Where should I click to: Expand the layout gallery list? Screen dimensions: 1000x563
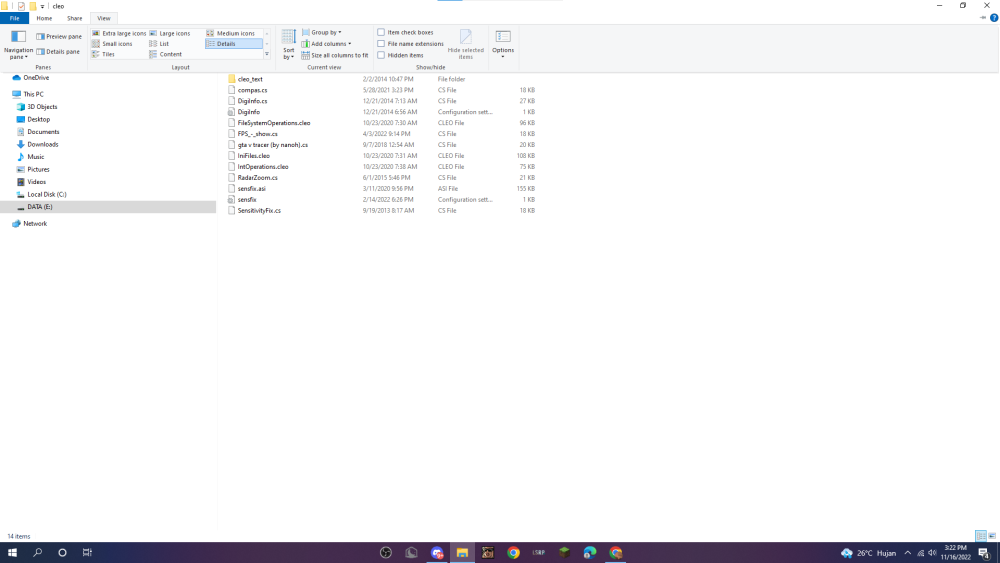(267, 54)
